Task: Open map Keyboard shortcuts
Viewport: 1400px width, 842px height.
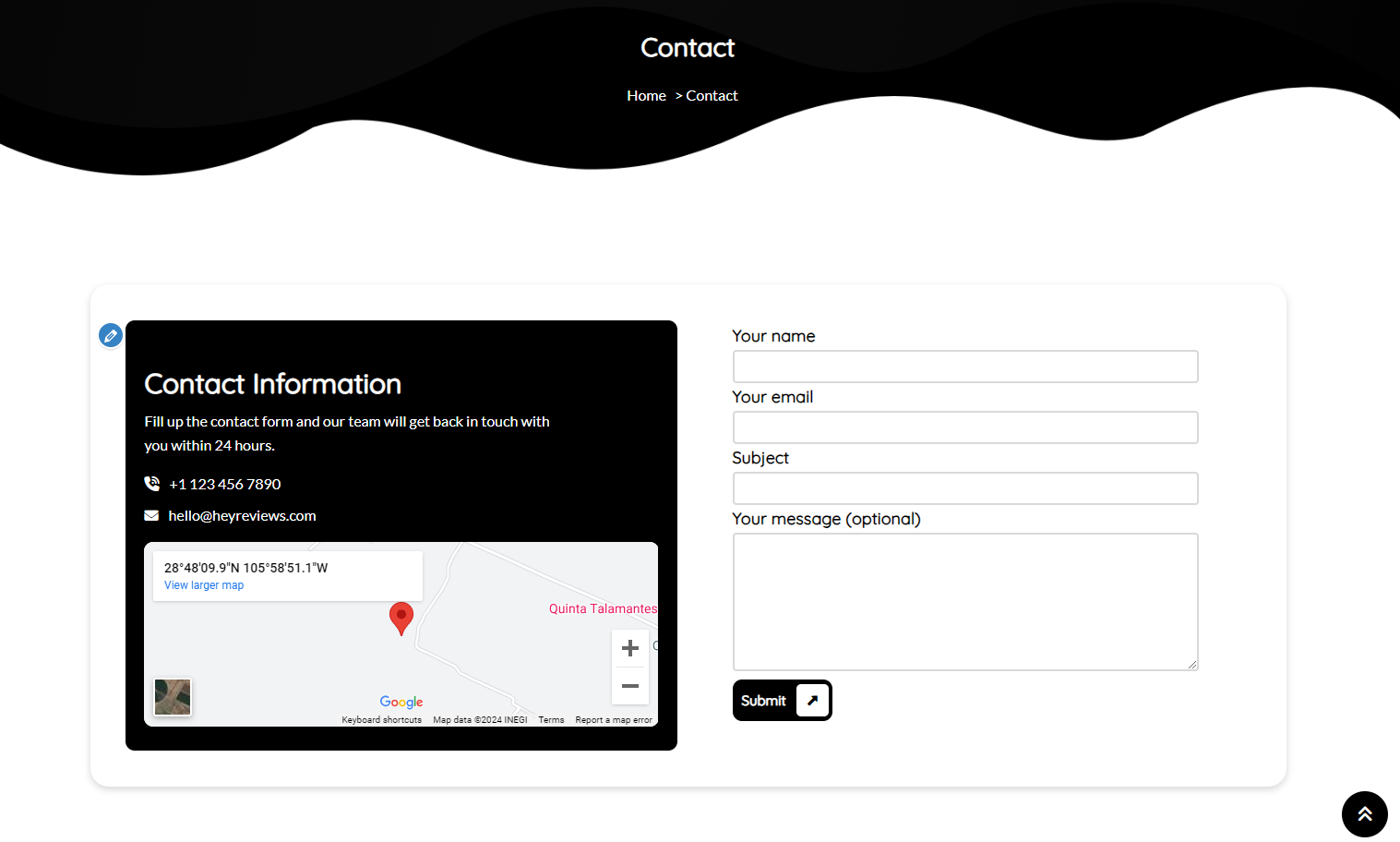Action: pos(381,720)
